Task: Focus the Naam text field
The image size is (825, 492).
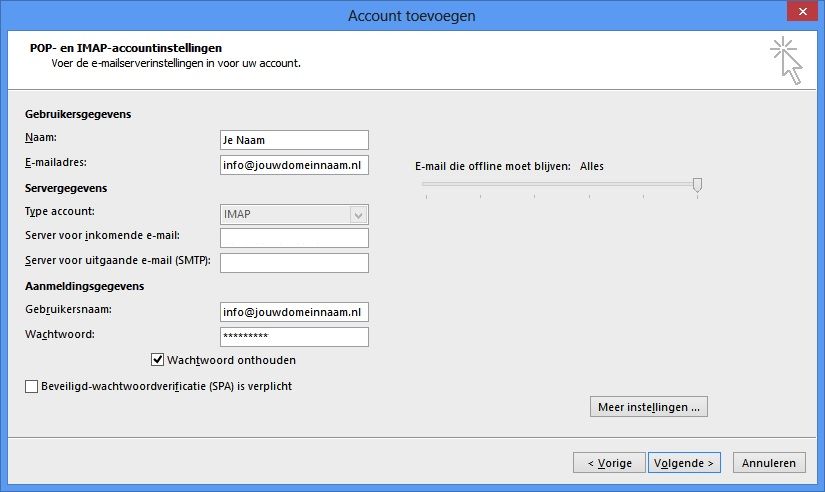Action: click(x=294, y=140)
